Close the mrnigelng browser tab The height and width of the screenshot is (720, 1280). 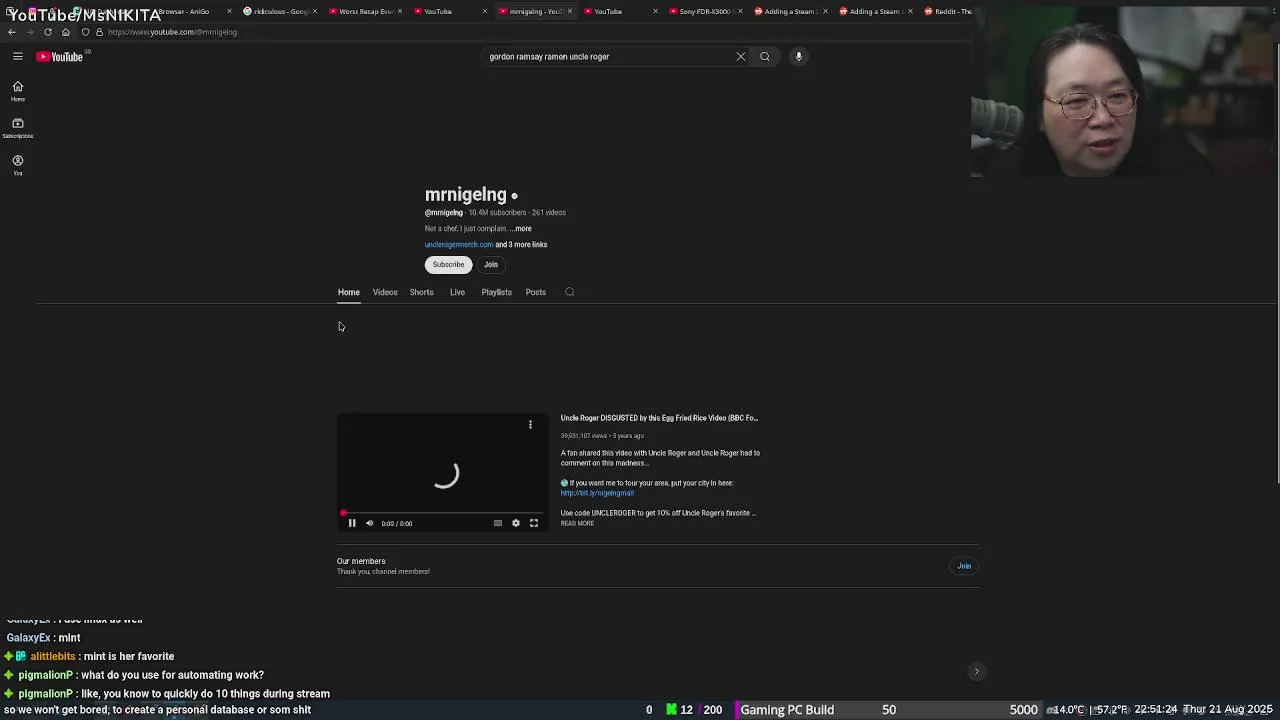coord(570,11)
